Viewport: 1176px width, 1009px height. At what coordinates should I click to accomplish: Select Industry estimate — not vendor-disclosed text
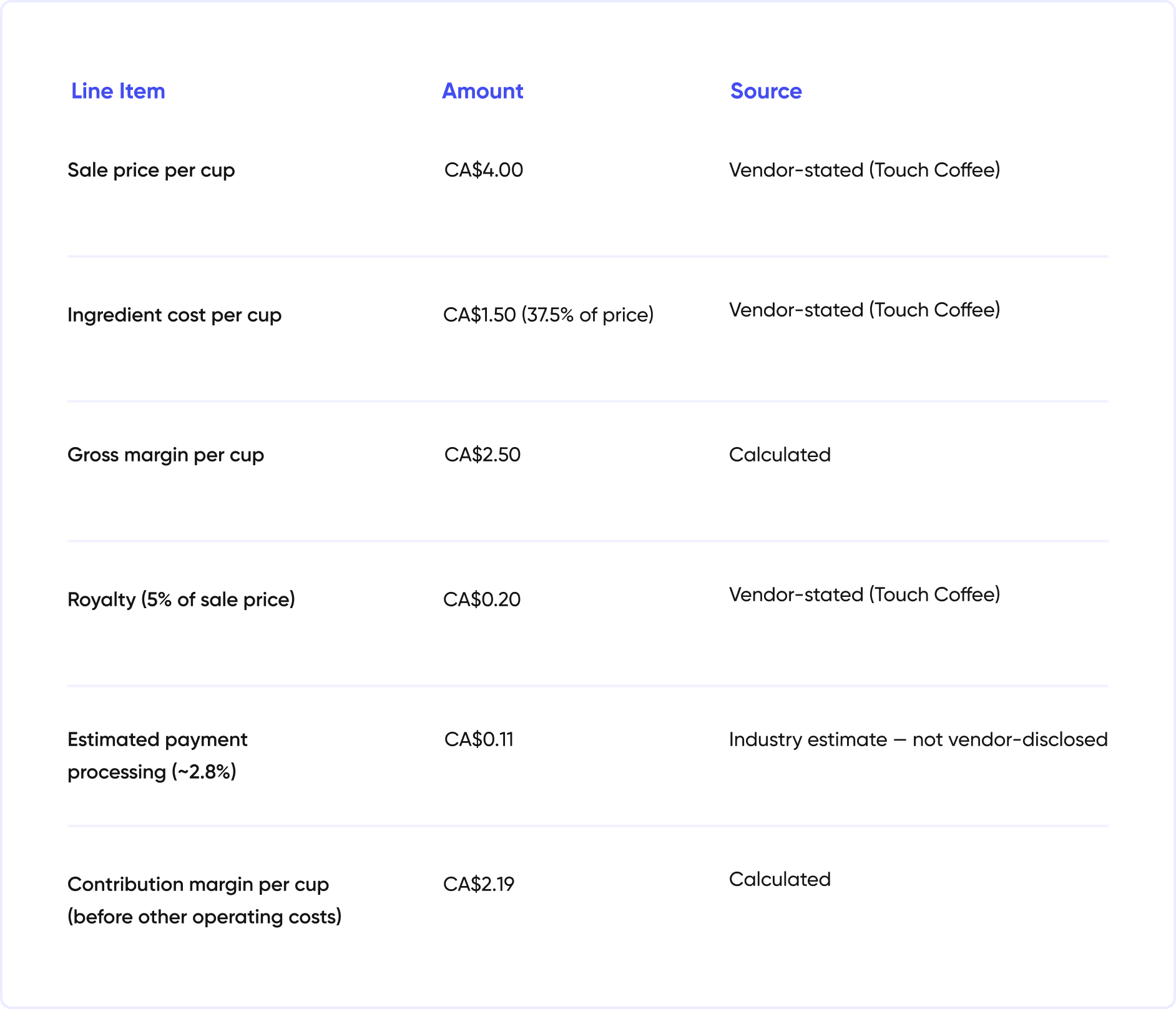pyautogui.click(x=918, y=739)
